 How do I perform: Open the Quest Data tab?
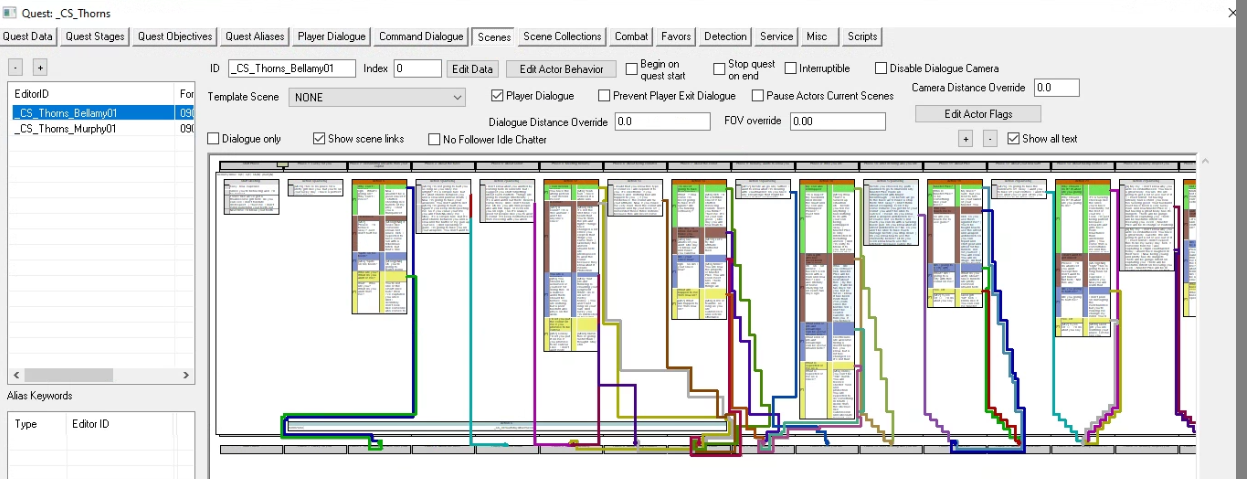point(28,37)
